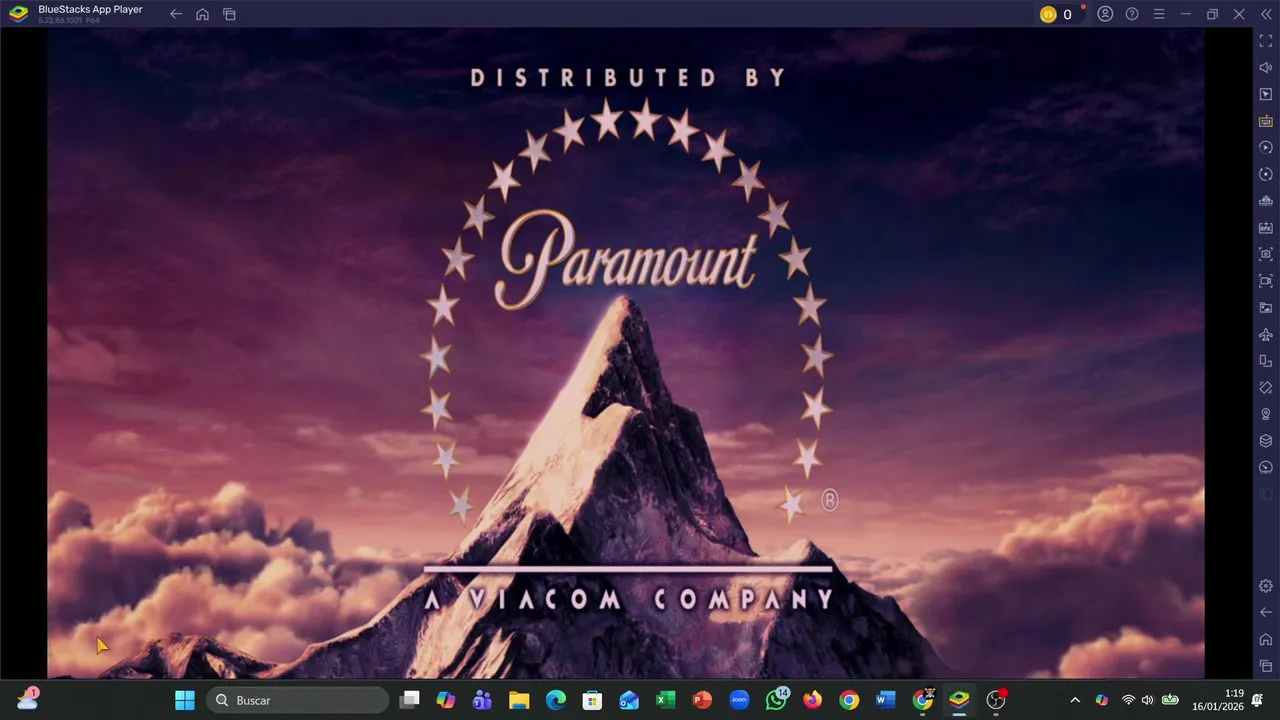Open the help question mark icon

click(1132, 14)
